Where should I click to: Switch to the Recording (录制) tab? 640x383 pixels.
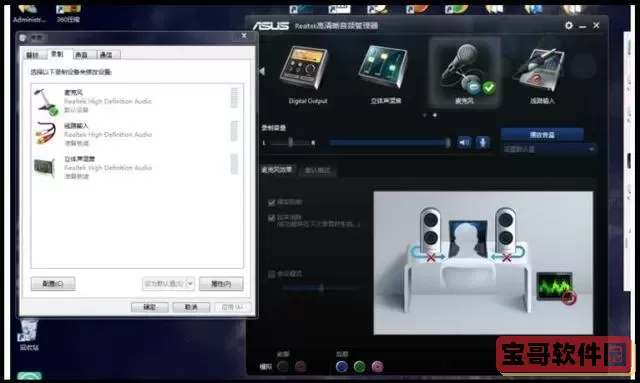click(58, 54)
